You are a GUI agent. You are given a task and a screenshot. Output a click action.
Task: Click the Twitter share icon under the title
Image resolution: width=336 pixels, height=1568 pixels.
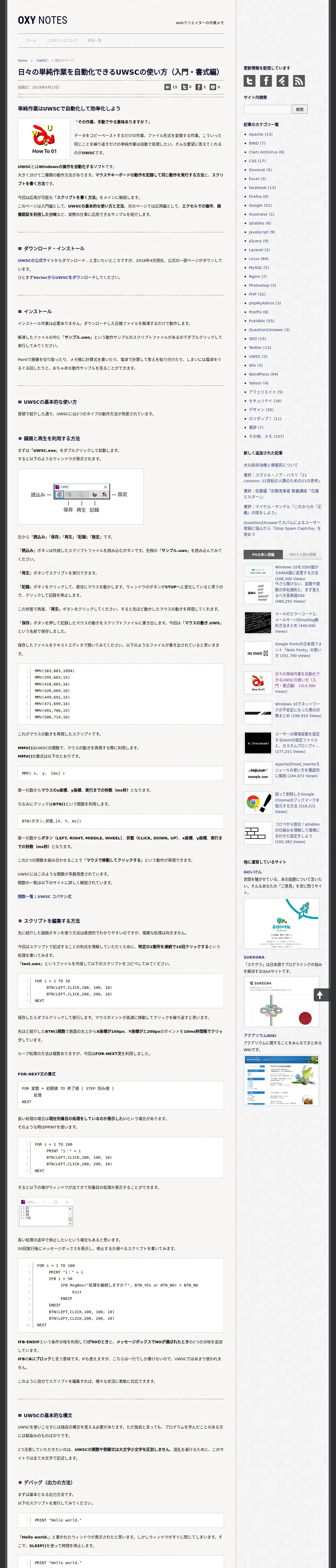tap(185, 87)
